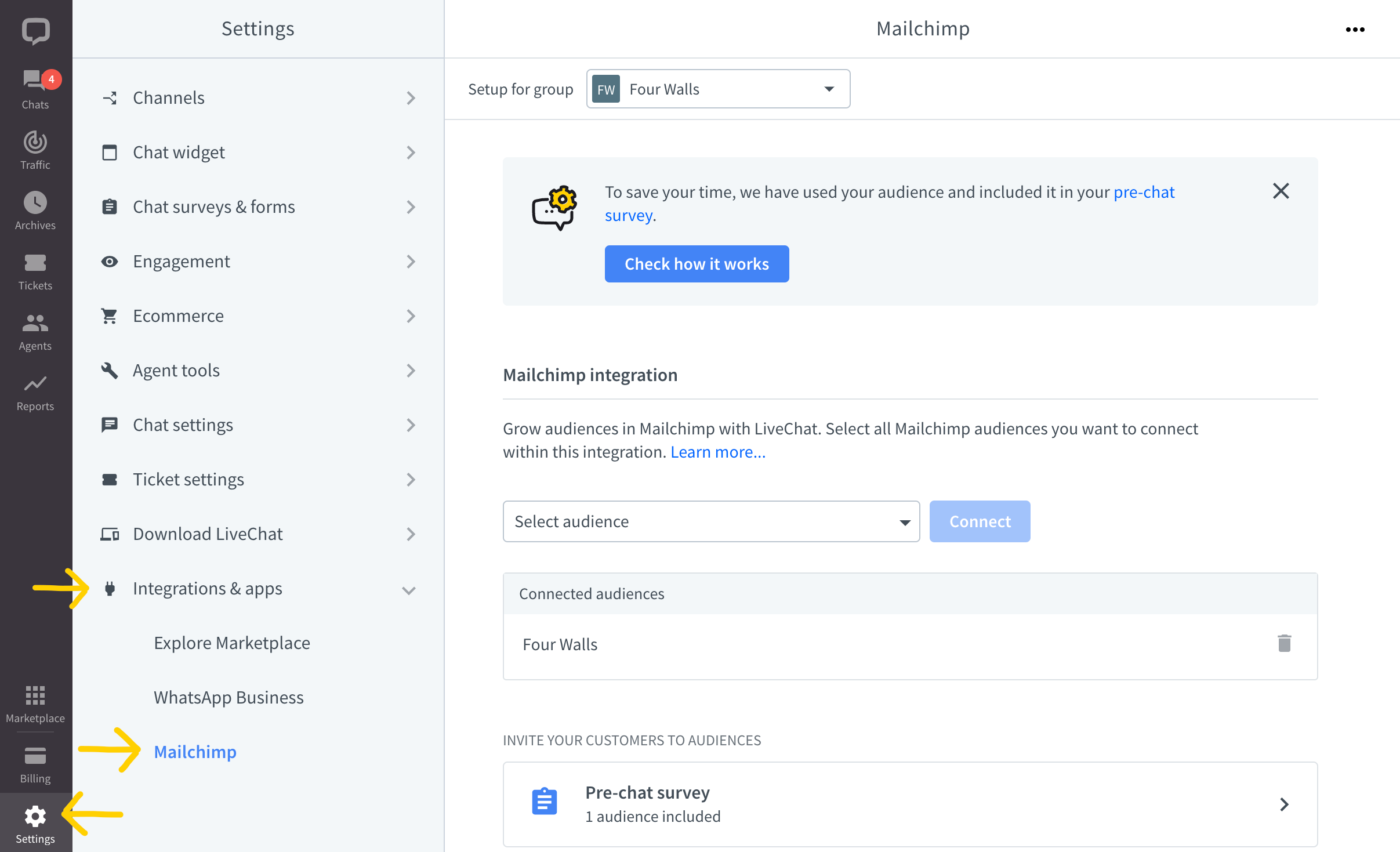Open the Tickets section
Viewport: 1400px width, 852px height.
[x=35, y=271]
